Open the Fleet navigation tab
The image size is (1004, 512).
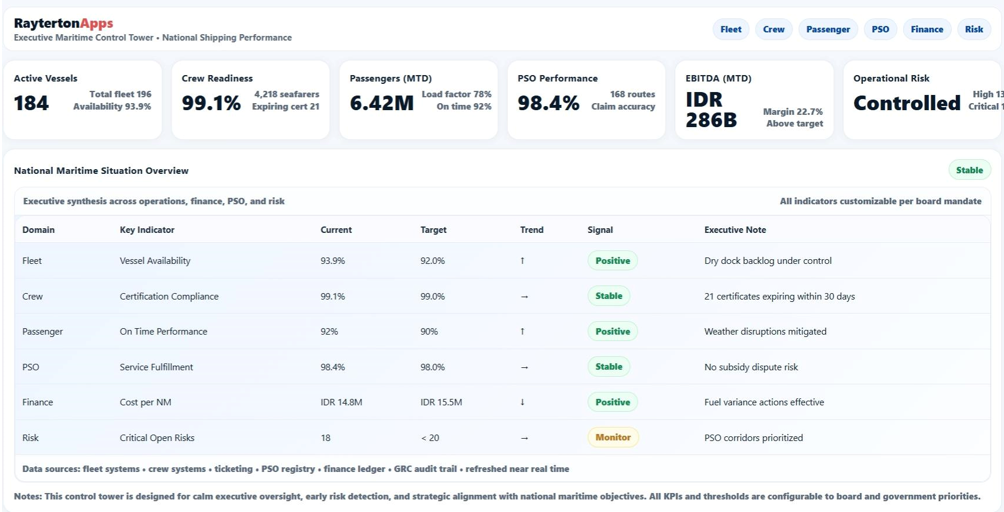(731, 29)
